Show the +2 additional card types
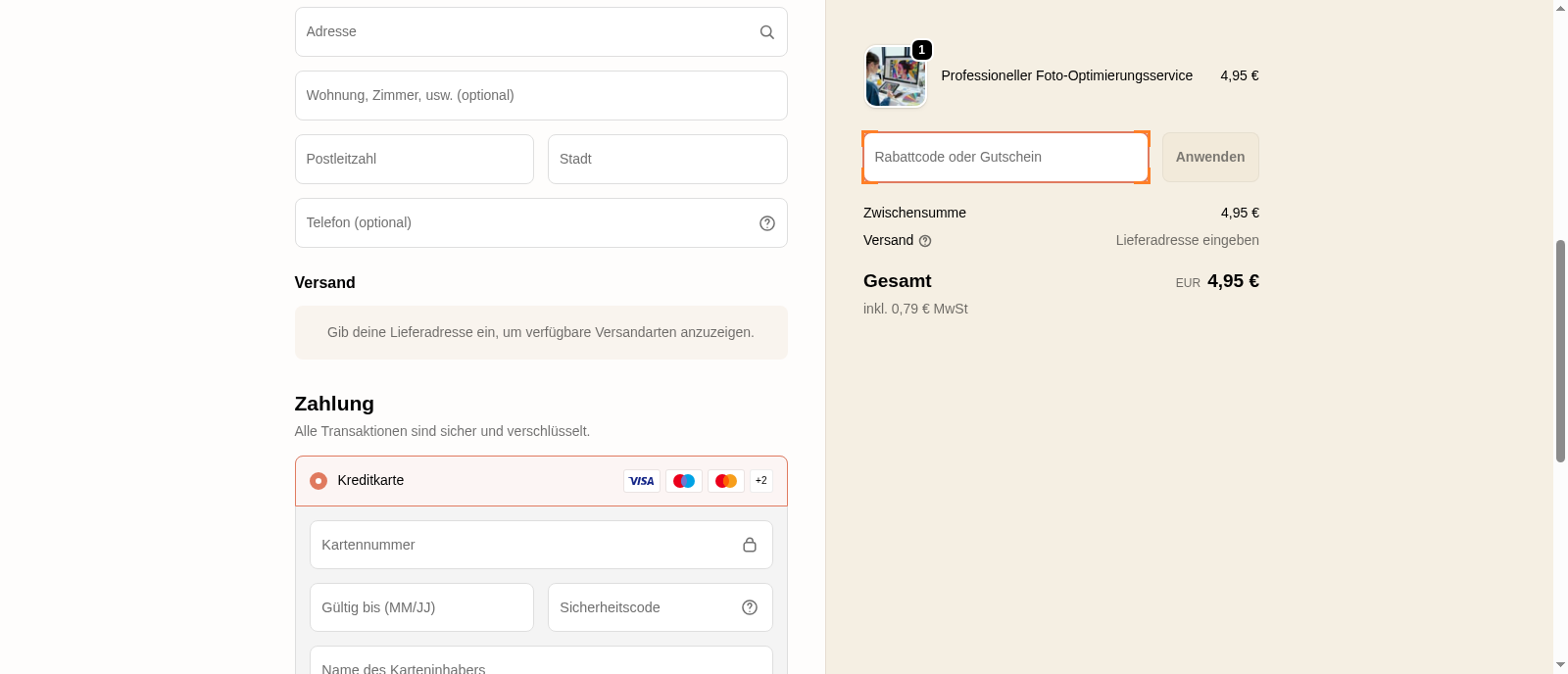Screen dimensions: 1568x674 (760, 481)
